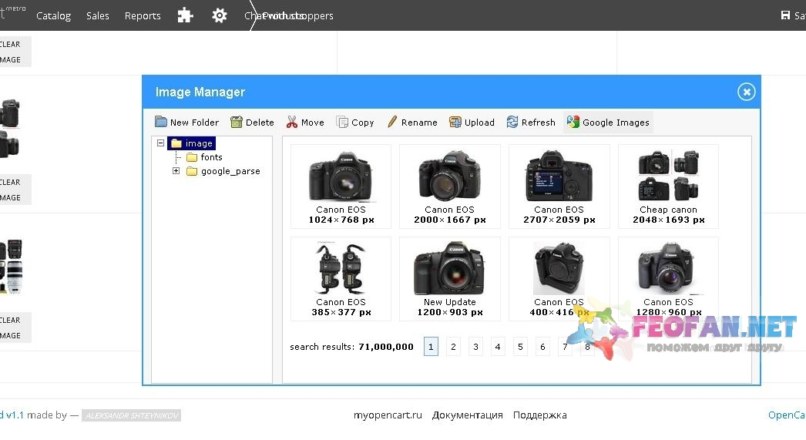Open the extensions puzzle piece icon
The height and width of the screenshot is (440, 806).
coord(185,15)
